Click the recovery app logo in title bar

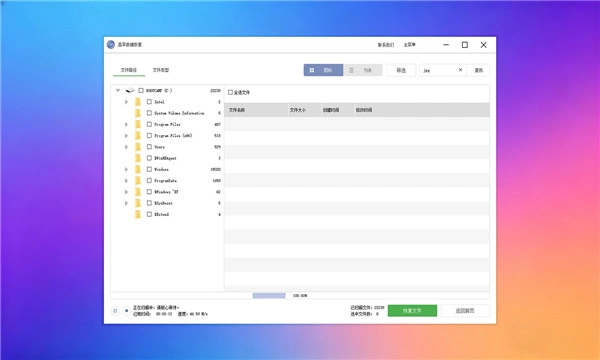pyautogui.click(x=111, y=45)
